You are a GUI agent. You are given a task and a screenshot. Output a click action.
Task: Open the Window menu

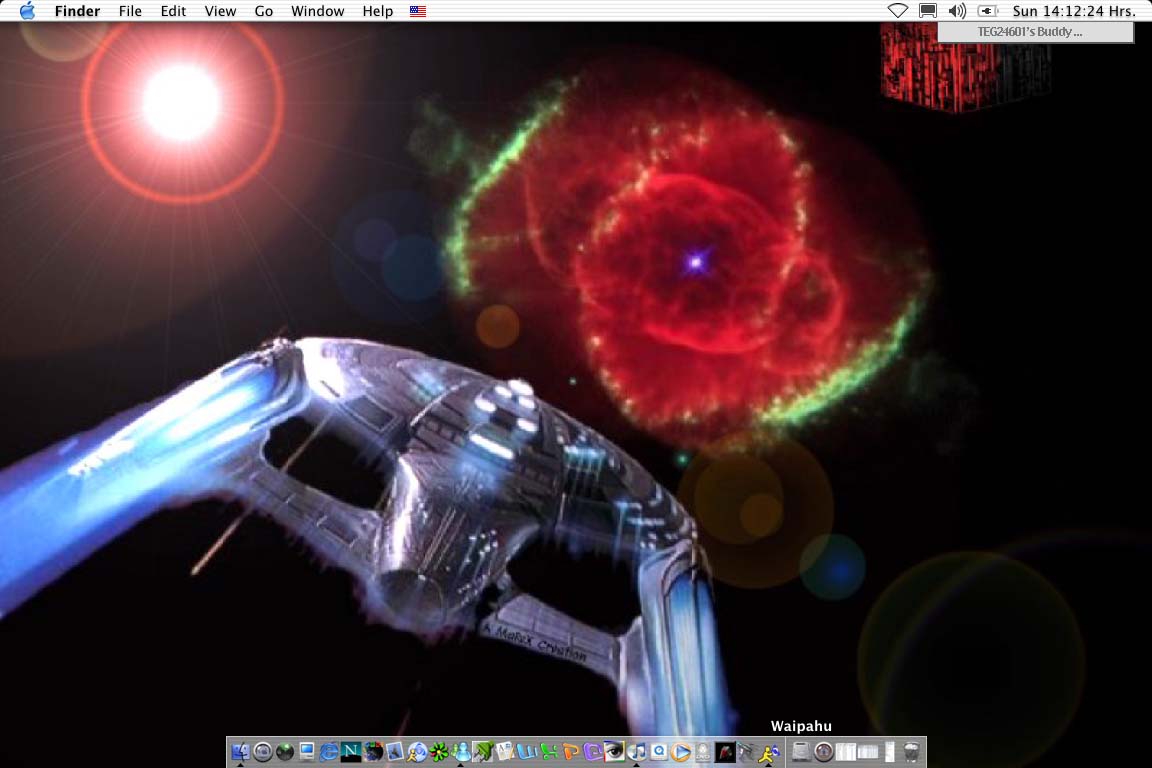point(317,11)
